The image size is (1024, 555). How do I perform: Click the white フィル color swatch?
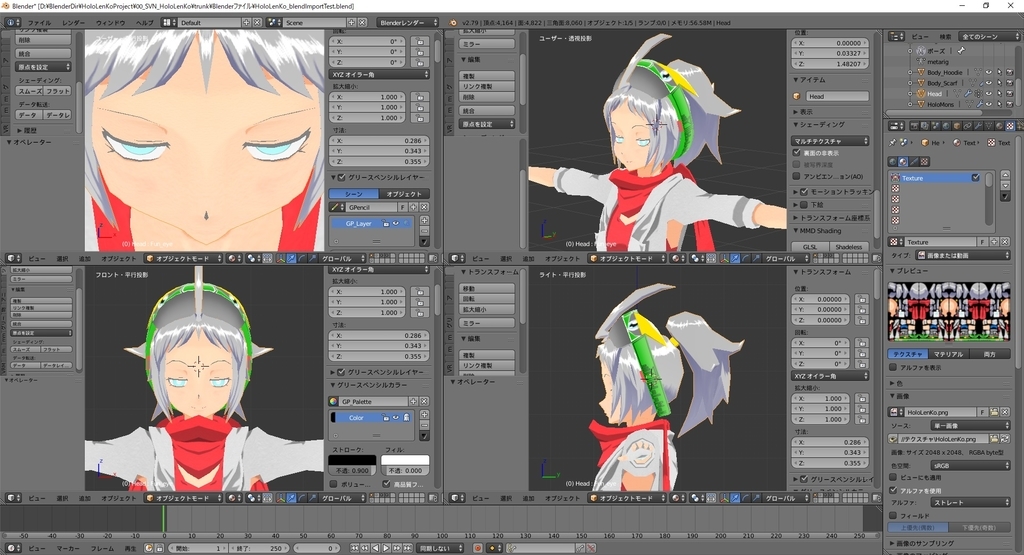tap(405, 460)
